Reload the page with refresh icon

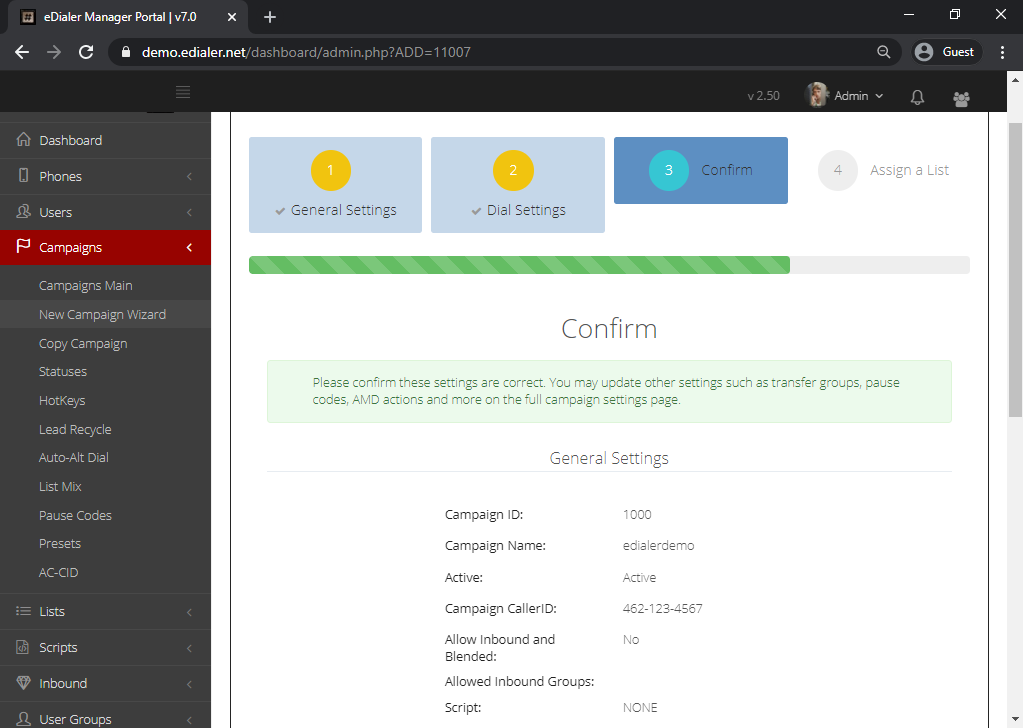point(86,52)
